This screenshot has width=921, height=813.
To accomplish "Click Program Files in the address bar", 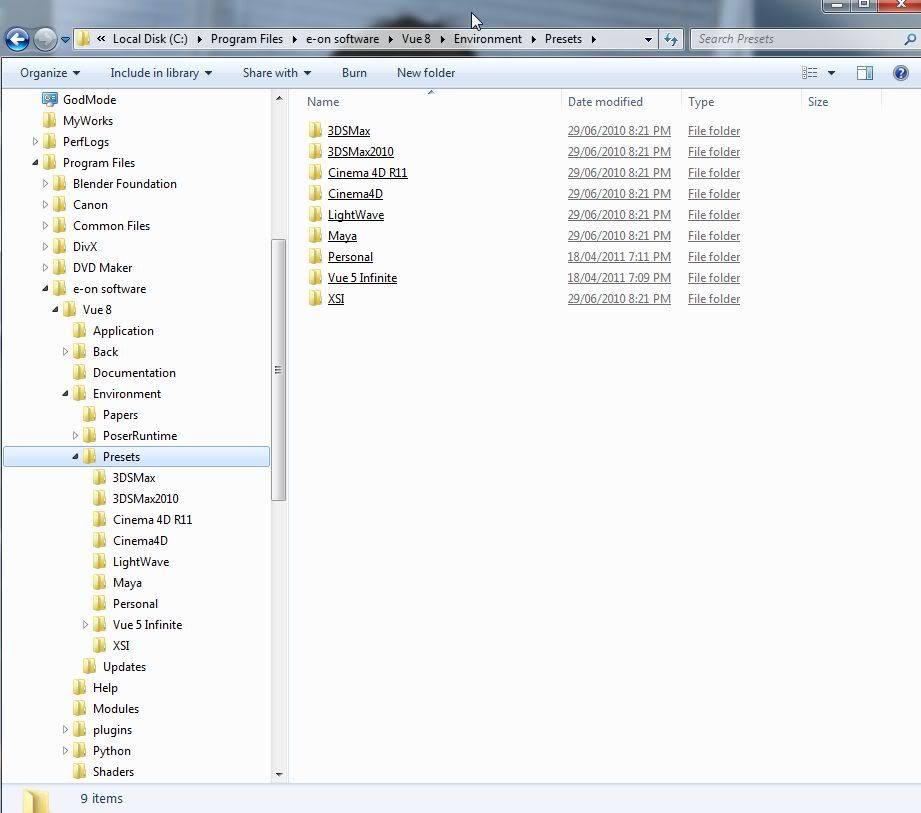I will click(247, 39).
